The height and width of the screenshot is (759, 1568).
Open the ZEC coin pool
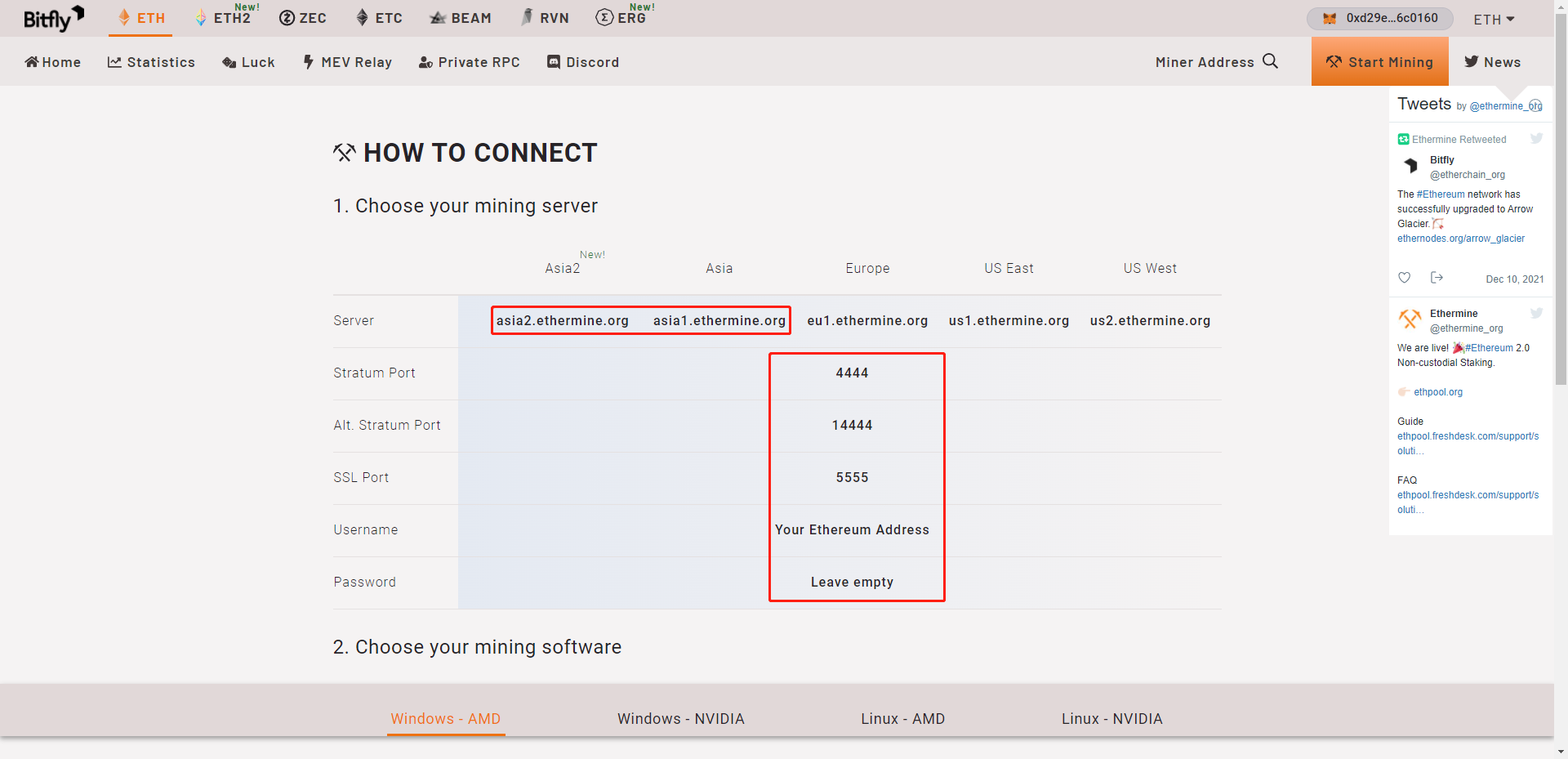(x=303, y=18)
